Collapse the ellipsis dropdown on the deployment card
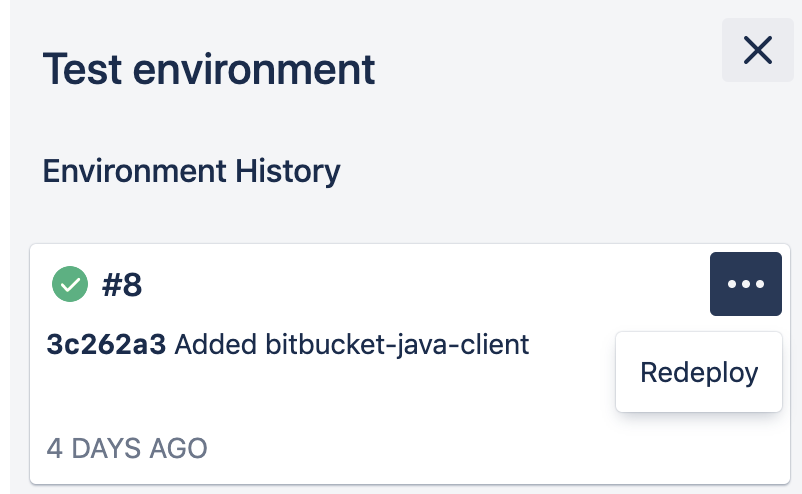Screen dimensions: 802x494 coord(745,284)
